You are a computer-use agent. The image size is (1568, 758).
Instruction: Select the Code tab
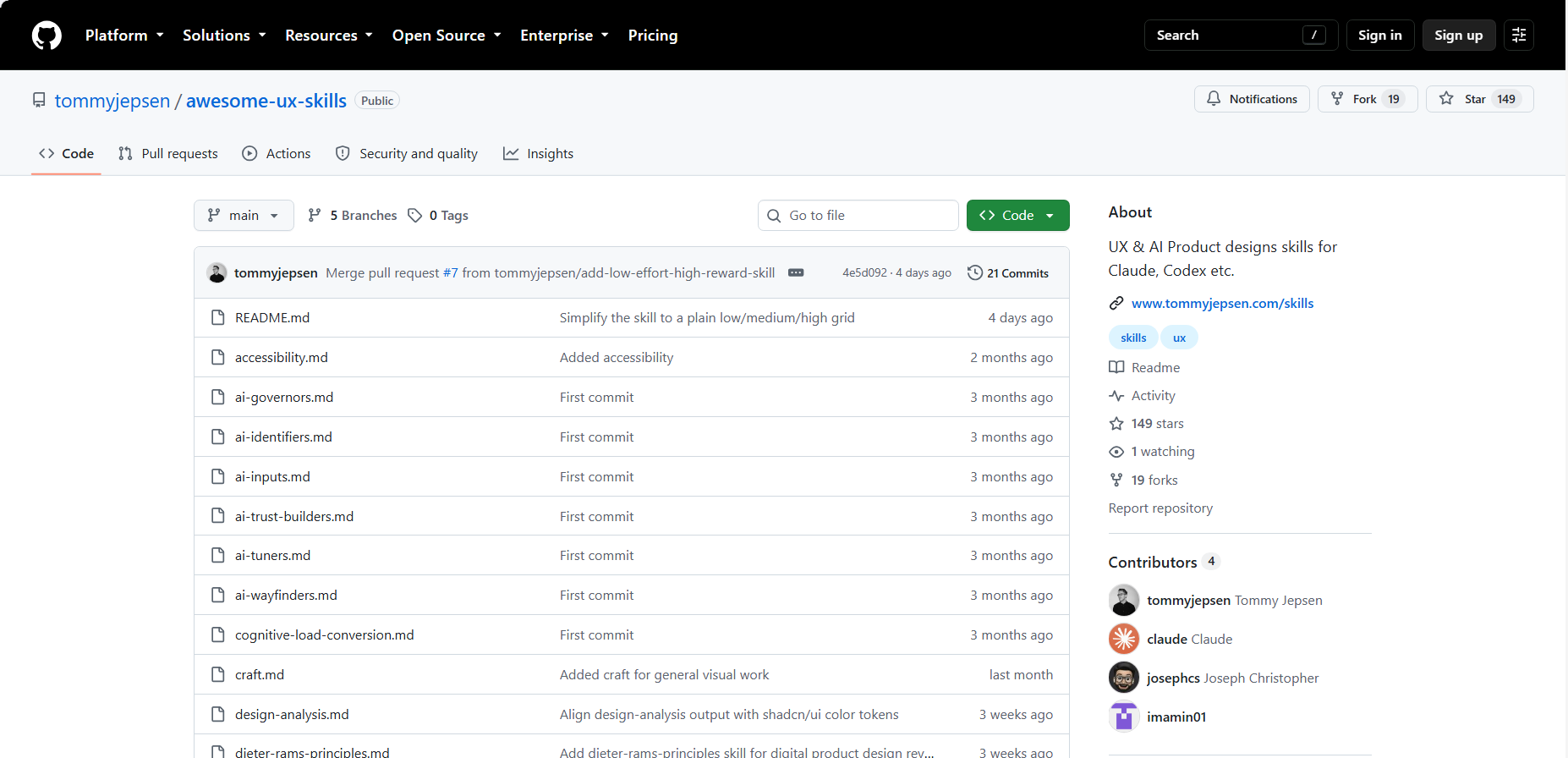point(66,154)
